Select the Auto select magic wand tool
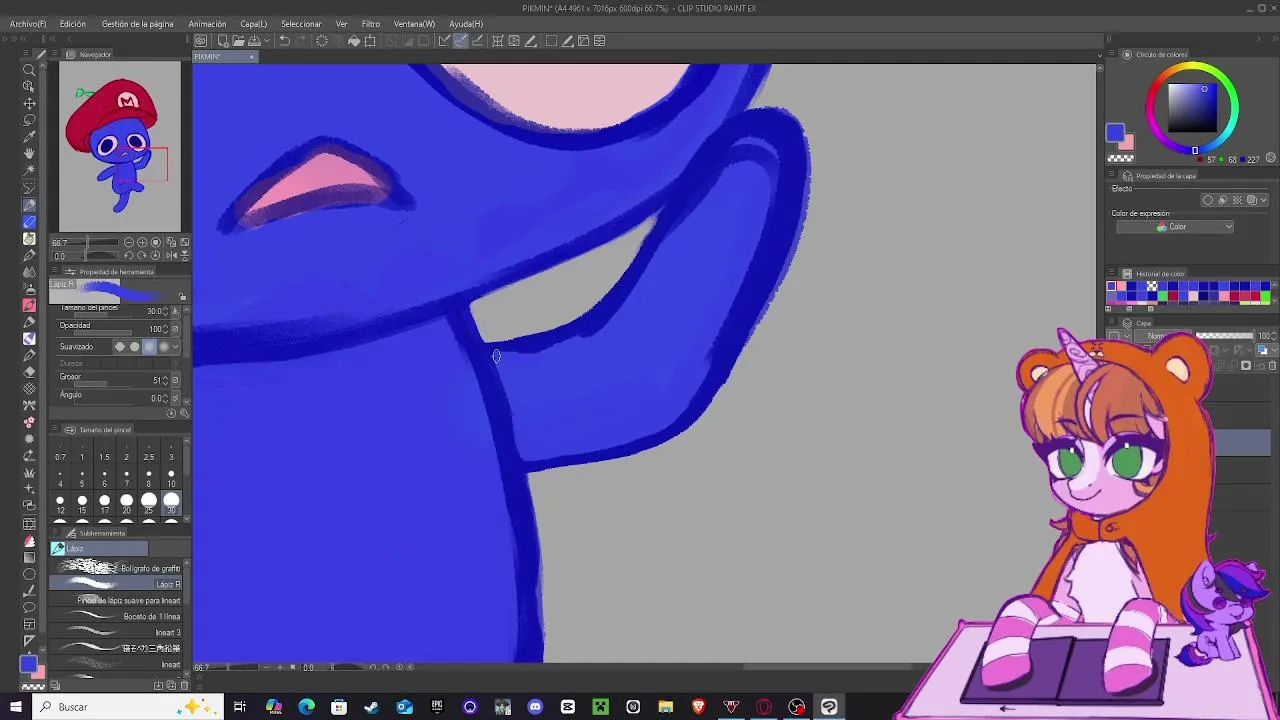The width and height of the screenshot is (1280, 720). [x=29, y=171]
